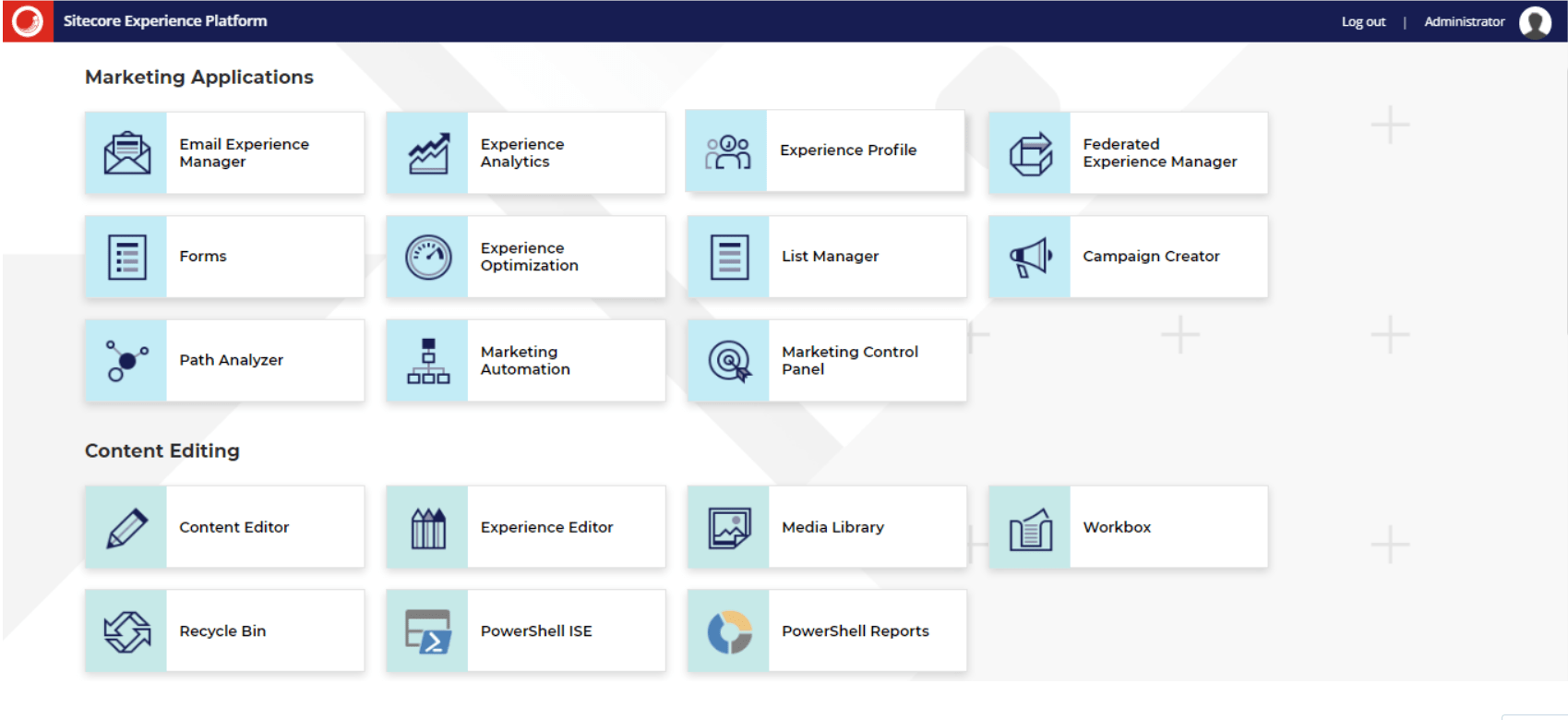1568x720 pixels.
Task: Click the Forms list icon
Action: tap(126, 257)
